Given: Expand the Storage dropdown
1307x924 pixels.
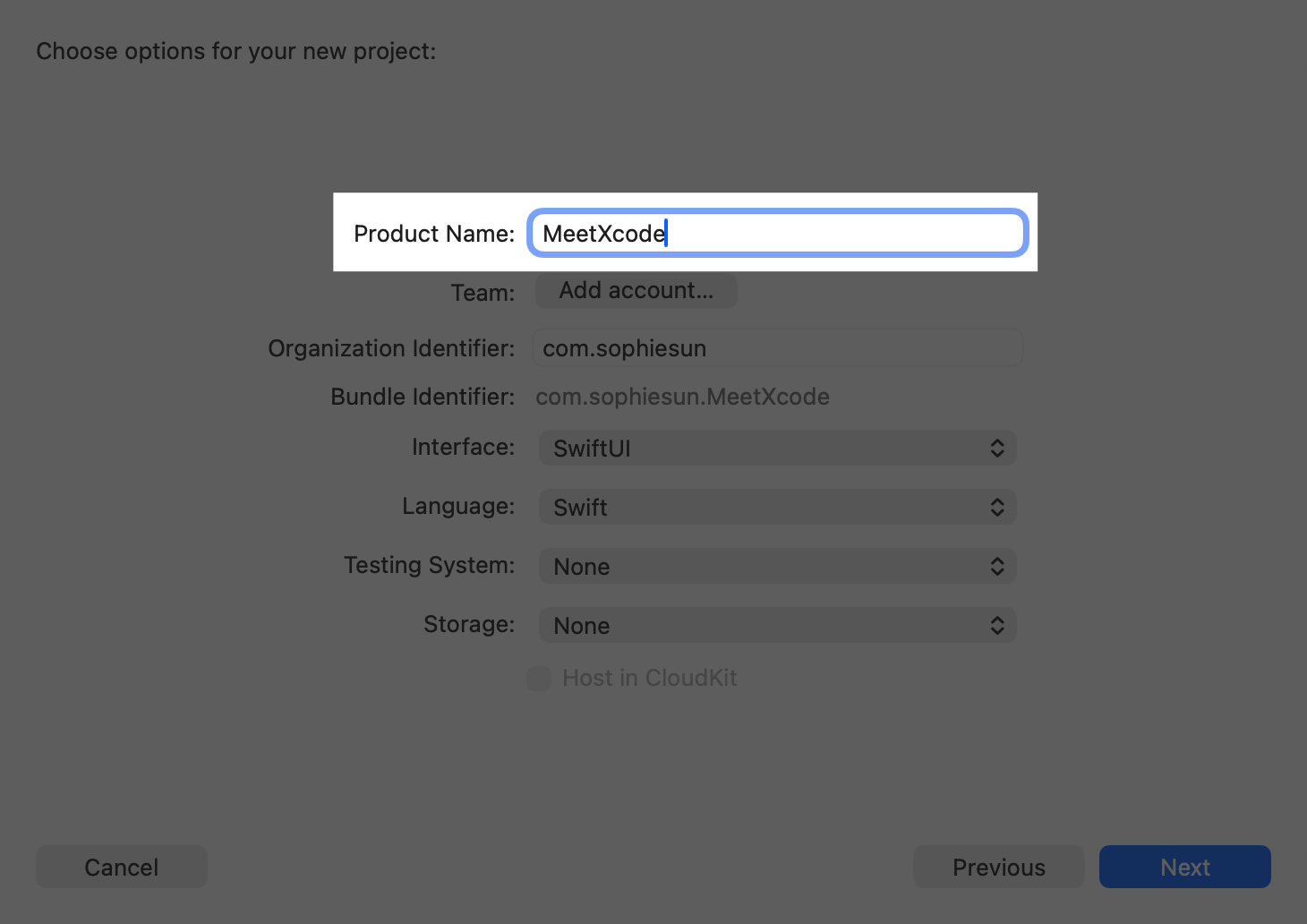Looking at the screenshot, I should pyautogui.click(x=777, y=626).
